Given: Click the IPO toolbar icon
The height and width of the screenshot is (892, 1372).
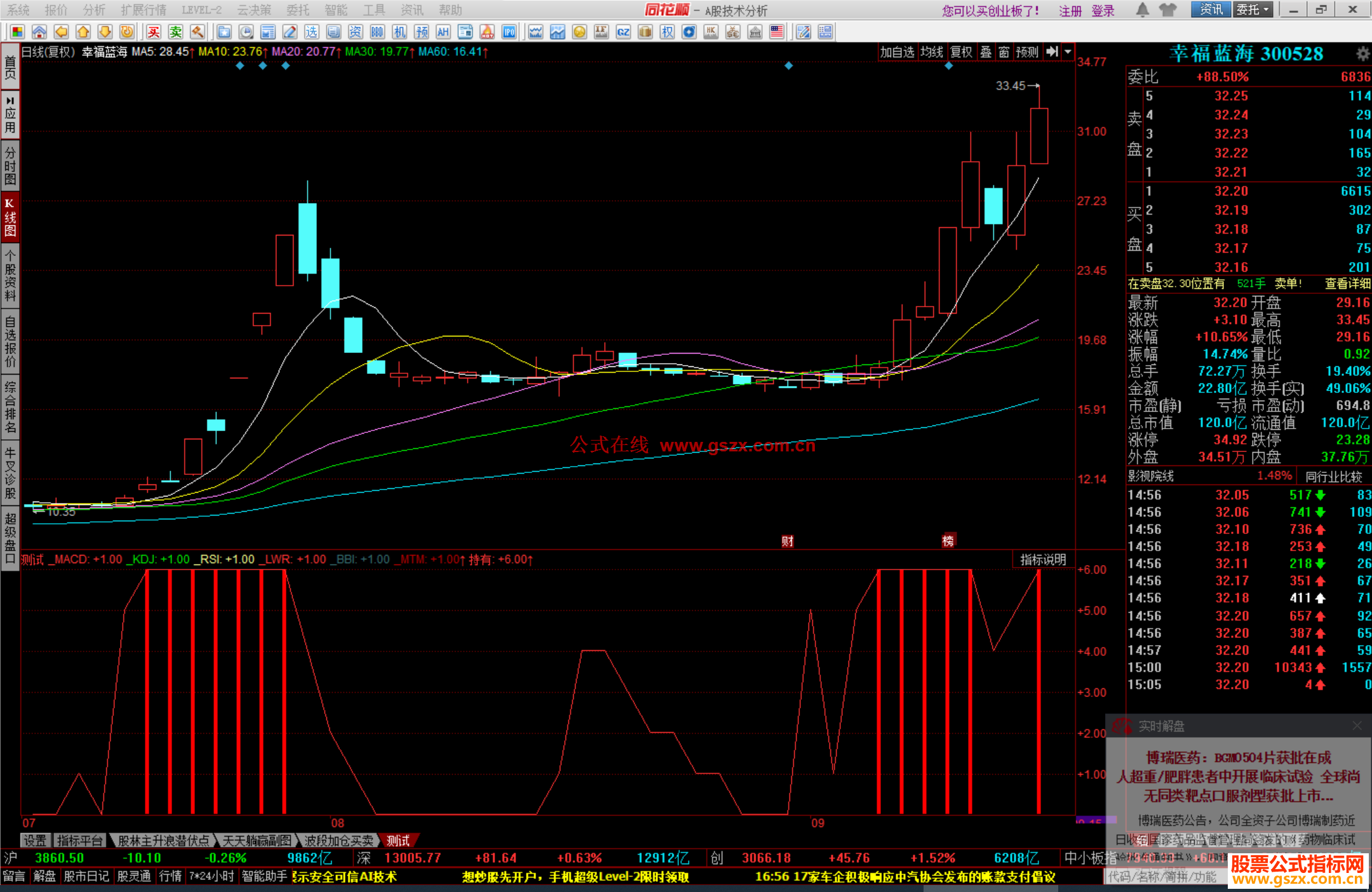Looking at the screenshot, I should click(509, 32).
